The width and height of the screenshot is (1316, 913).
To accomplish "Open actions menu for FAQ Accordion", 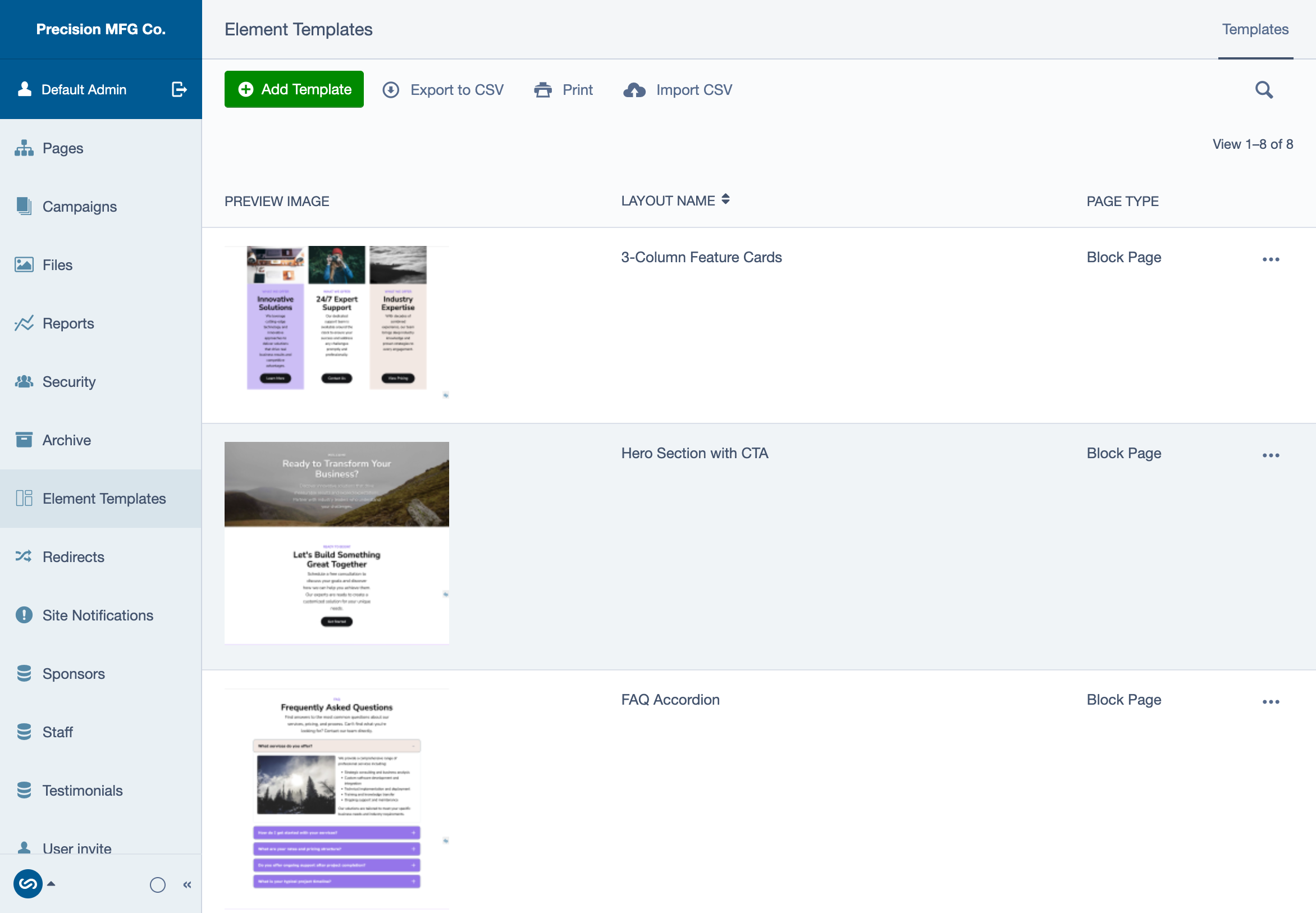I will pyautogui.click(x=1271, y=702).
